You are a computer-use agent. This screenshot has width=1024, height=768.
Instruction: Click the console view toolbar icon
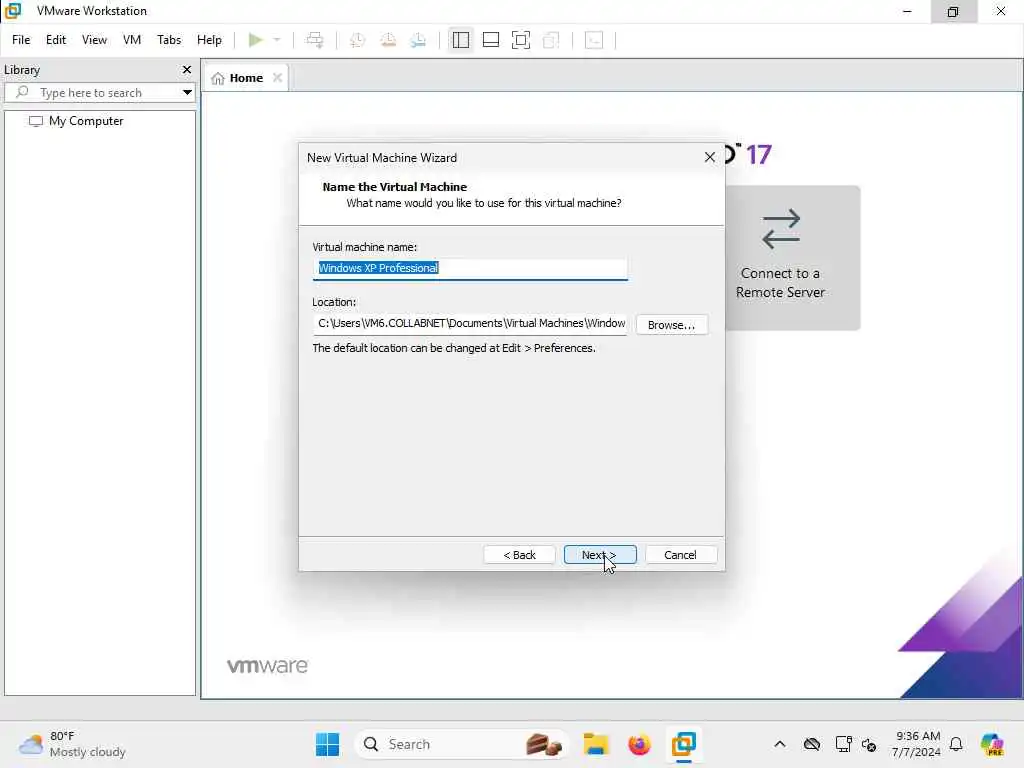pyautogui.click(x=594, y=40)
